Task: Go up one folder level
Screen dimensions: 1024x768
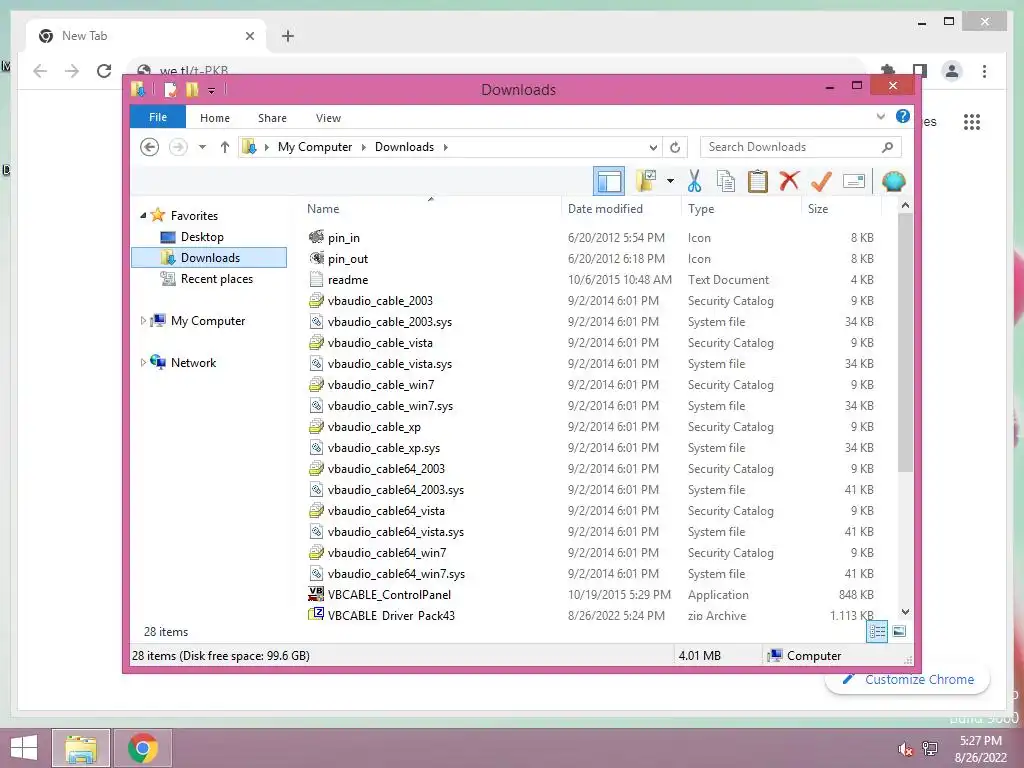Action: [225, 147]
